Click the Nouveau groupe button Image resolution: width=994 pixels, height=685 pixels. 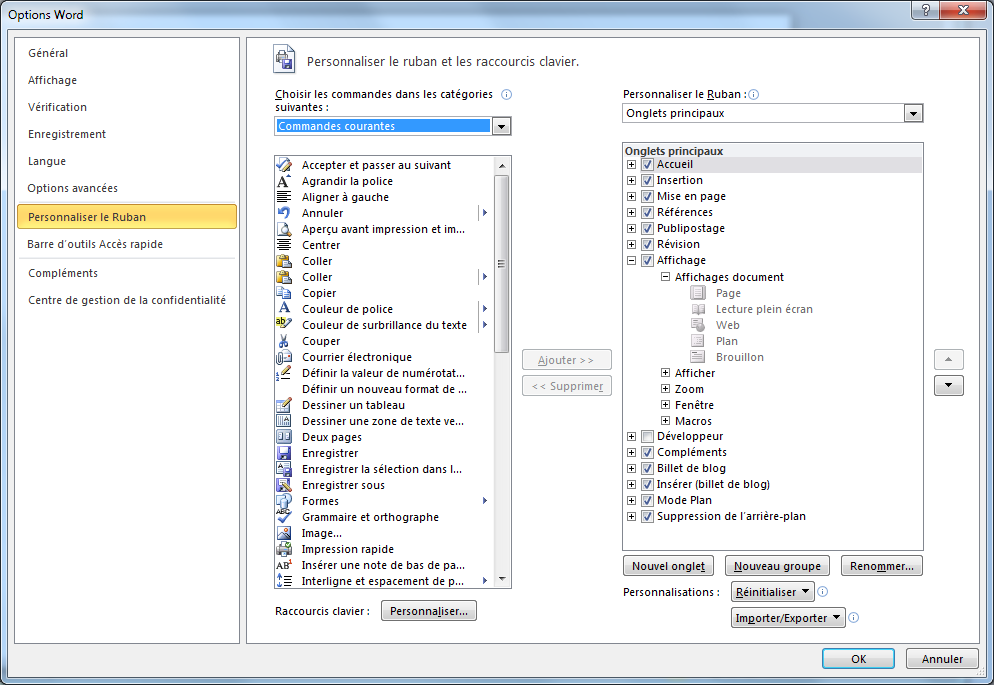(x=777, y=566)
